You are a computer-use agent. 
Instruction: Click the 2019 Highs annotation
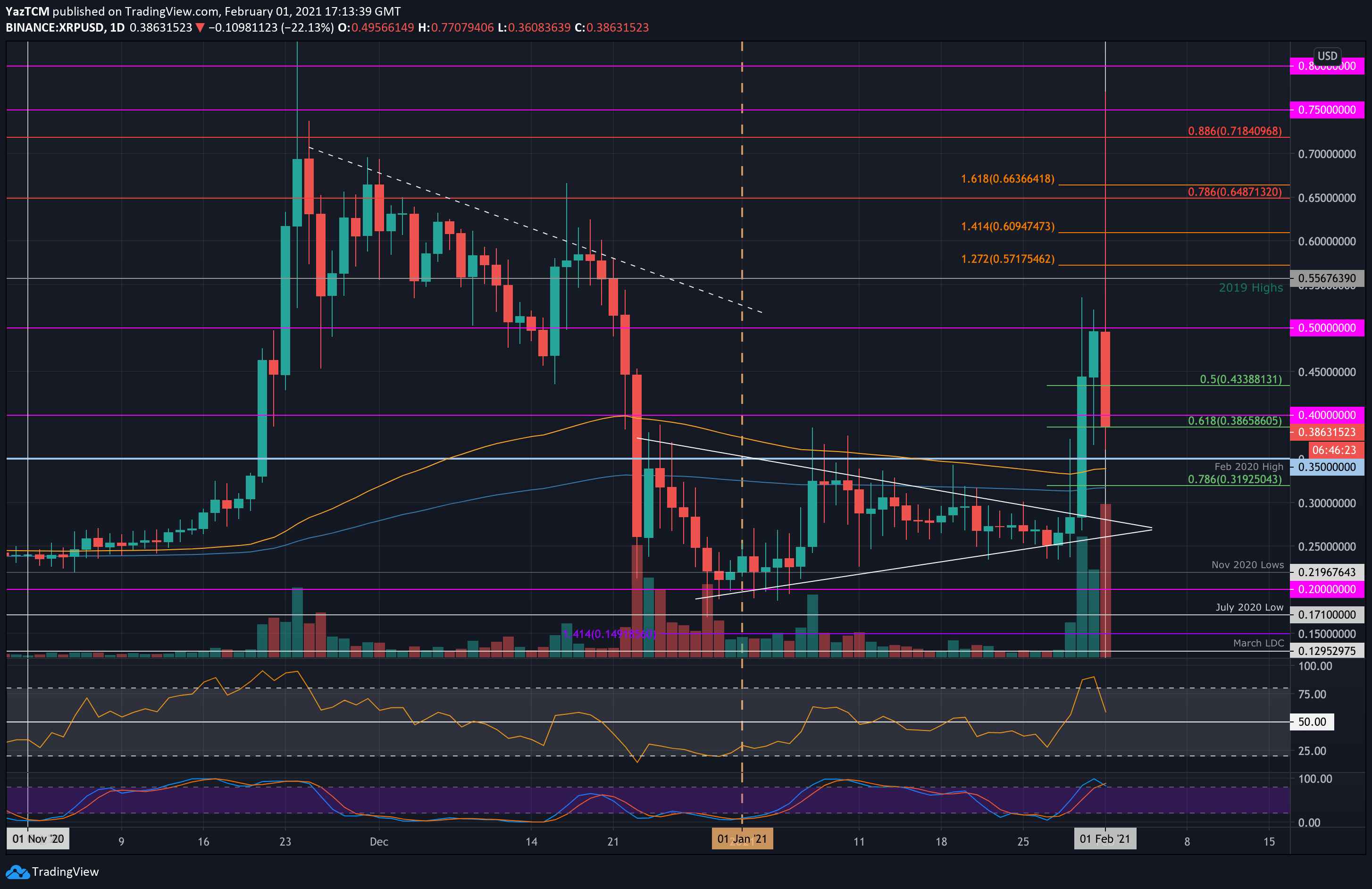click(1250, 288)
